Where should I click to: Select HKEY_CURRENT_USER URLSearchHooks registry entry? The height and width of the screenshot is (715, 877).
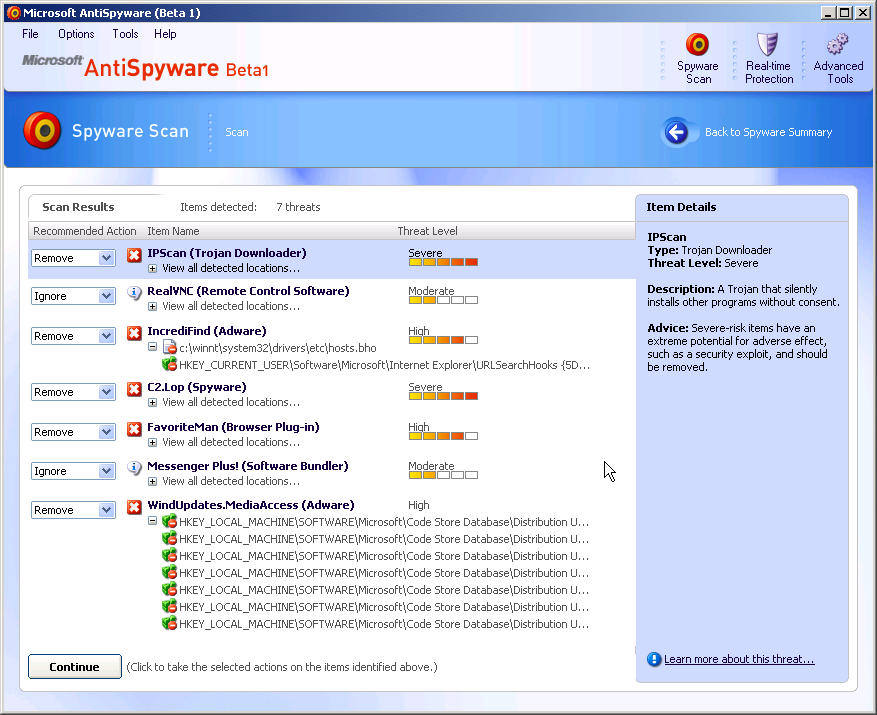384,365
